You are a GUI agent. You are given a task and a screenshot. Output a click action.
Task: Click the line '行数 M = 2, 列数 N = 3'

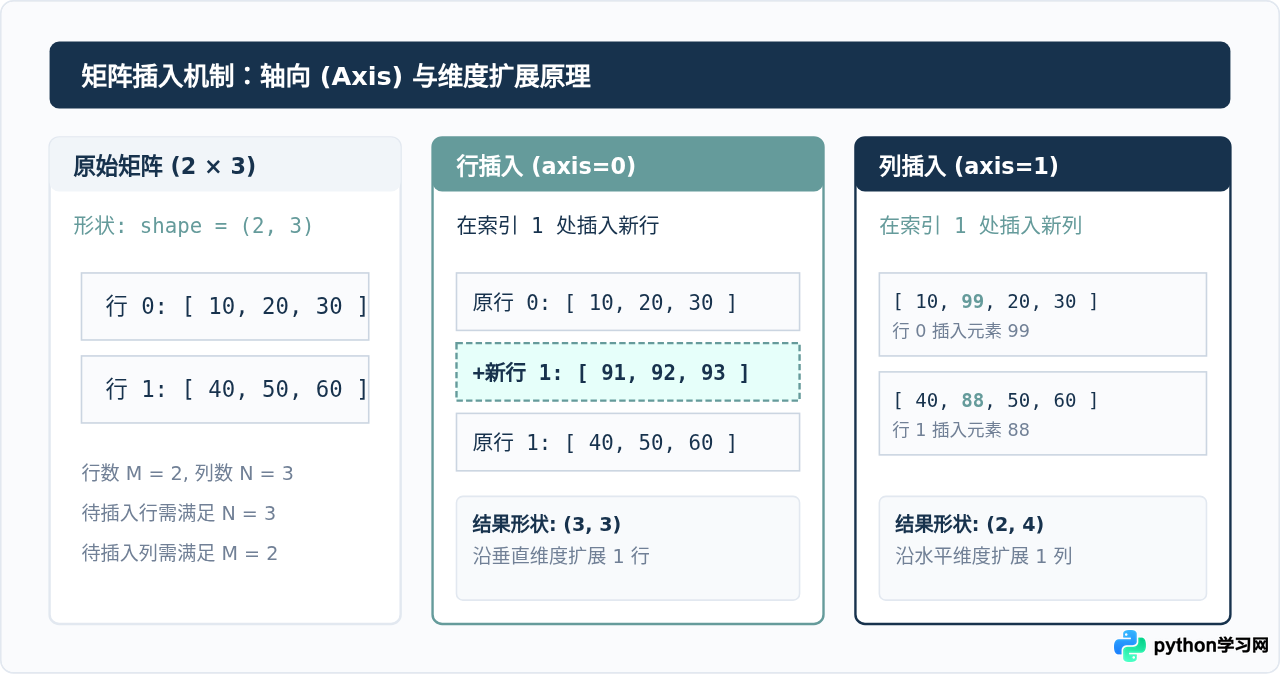[x=187, y=473]
